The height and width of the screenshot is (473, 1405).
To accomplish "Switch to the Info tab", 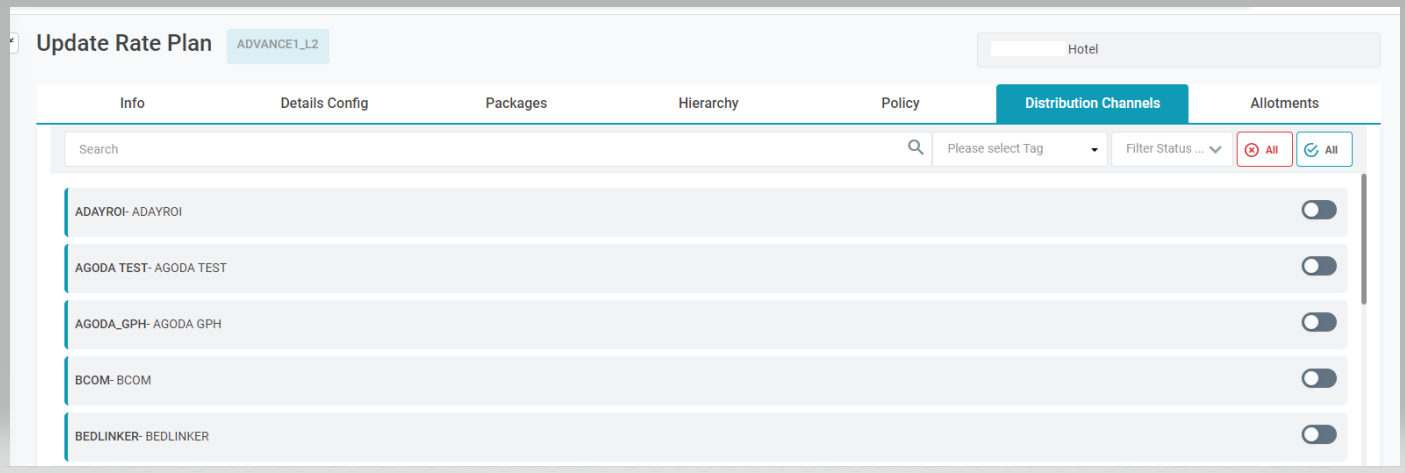I will coord(132,103).
